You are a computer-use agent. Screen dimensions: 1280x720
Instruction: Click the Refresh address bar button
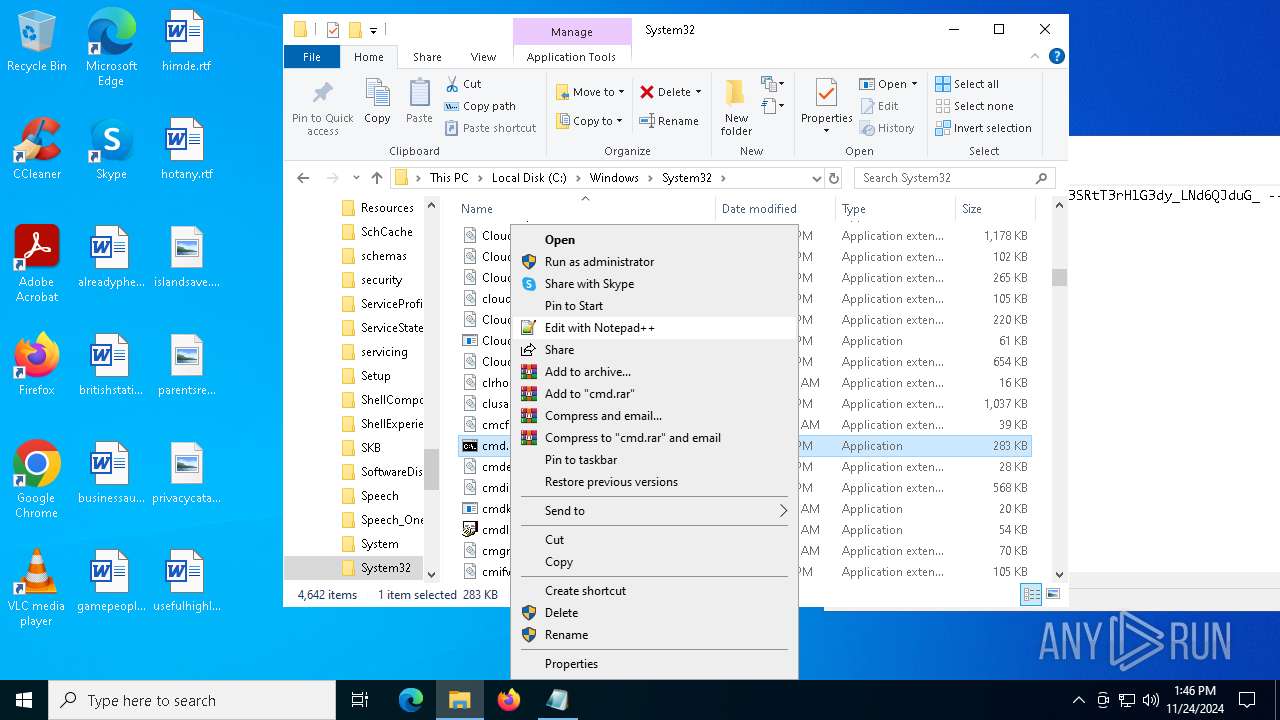[834, 178]
